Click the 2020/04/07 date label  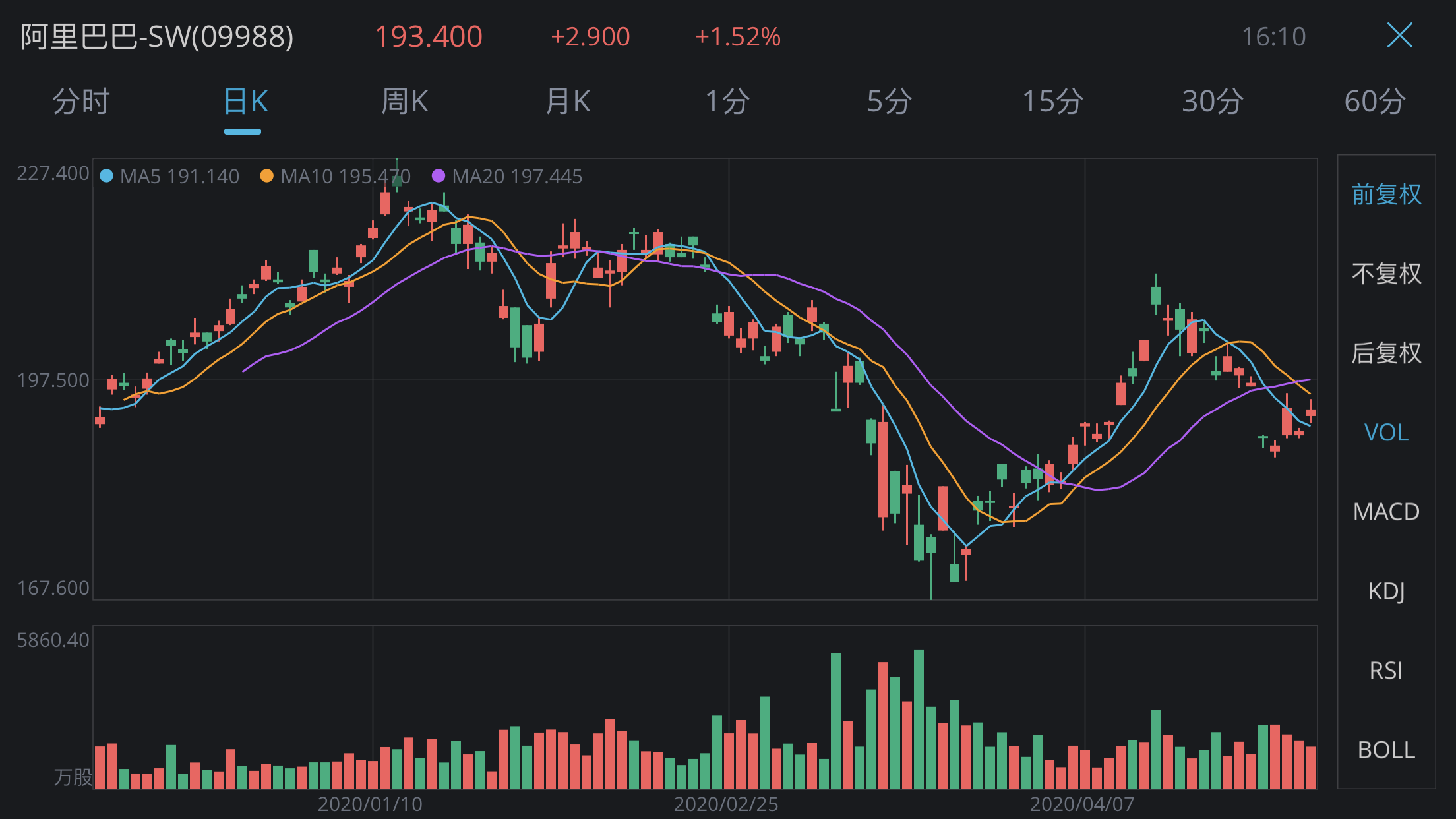pos(1082,804)
